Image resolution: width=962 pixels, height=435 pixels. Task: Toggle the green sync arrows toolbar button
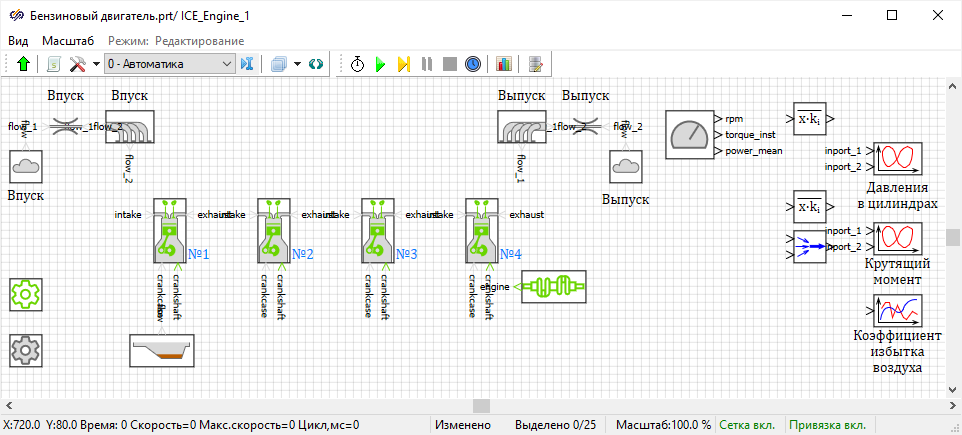point(316,64)
